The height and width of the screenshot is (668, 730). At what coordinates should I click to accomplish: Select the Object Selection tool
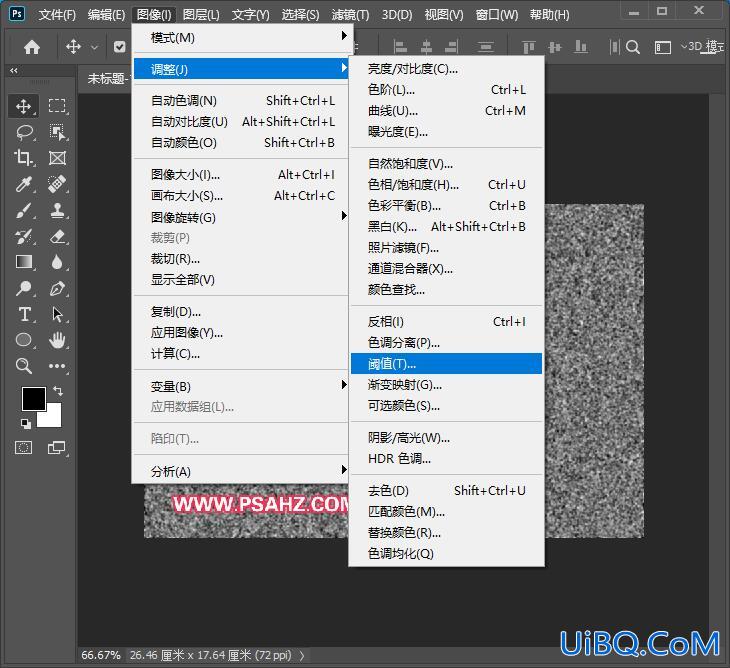(57, 132)
